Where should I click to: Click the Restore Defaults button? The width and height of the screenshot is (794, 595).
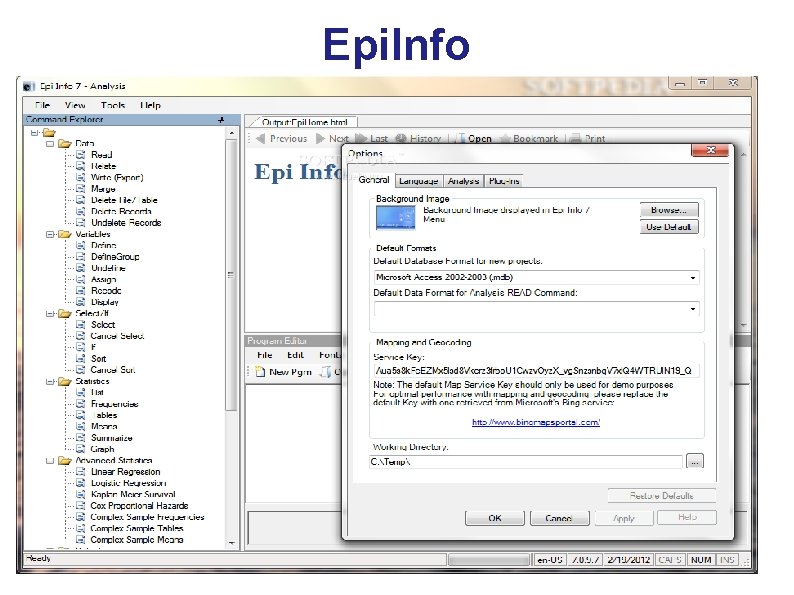[x=661, y=495]
